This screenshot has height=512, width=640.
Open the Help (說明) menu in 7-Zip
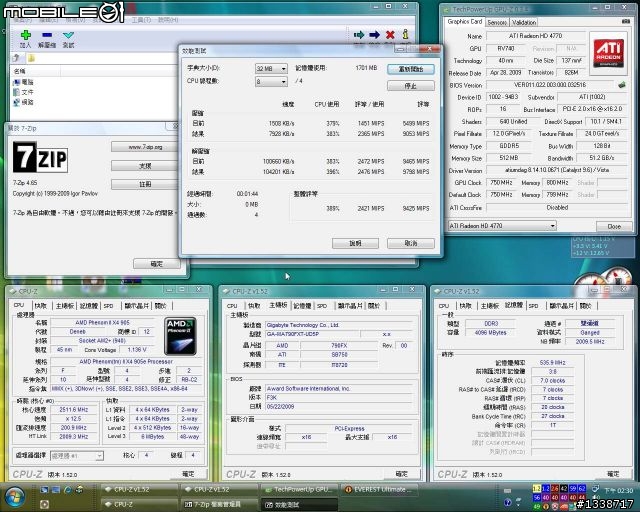point(168,20)
